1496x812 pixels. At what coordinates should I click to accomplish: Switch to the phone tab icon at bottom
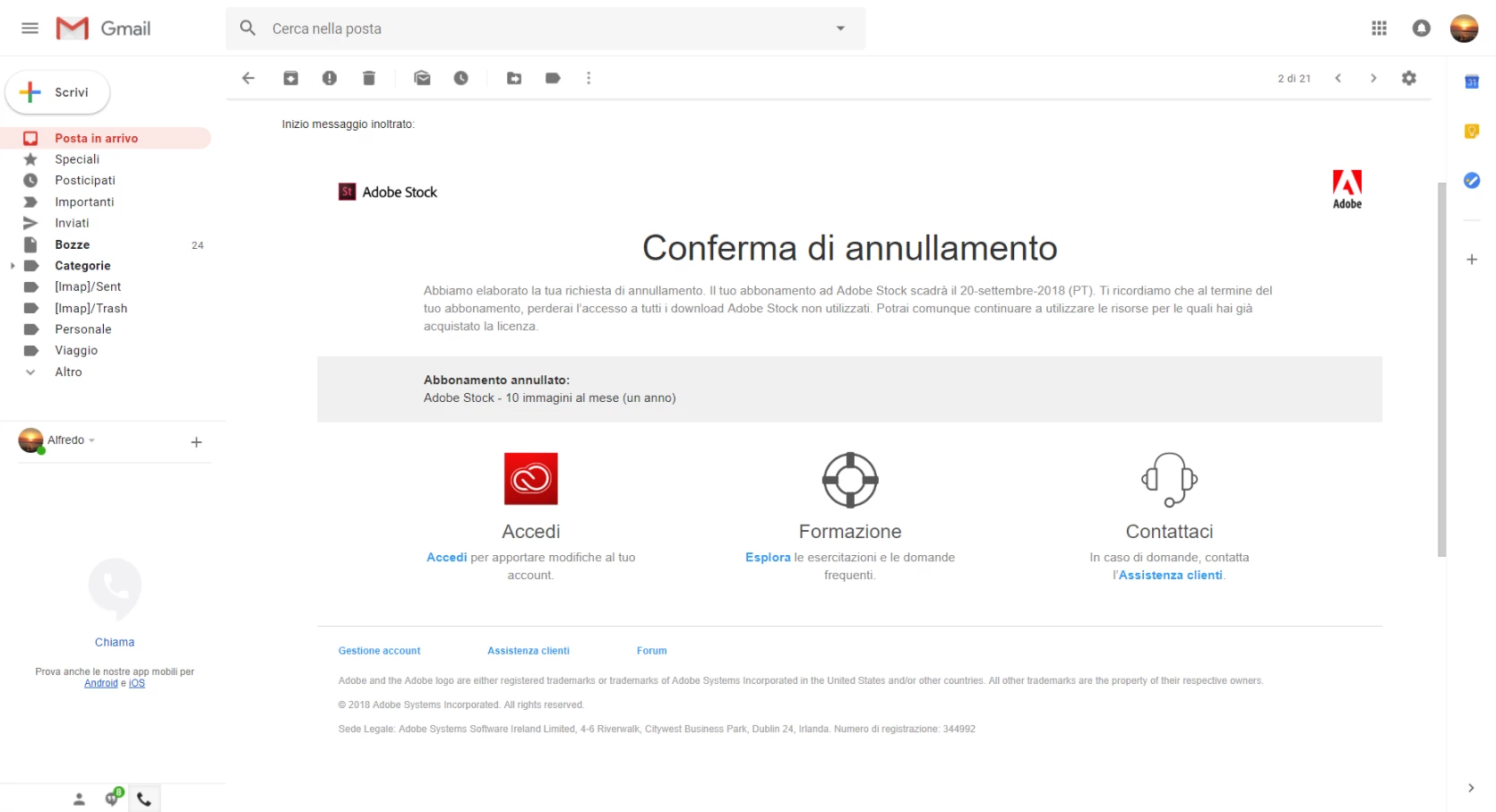pyautogui.click(x=144, y=799)
